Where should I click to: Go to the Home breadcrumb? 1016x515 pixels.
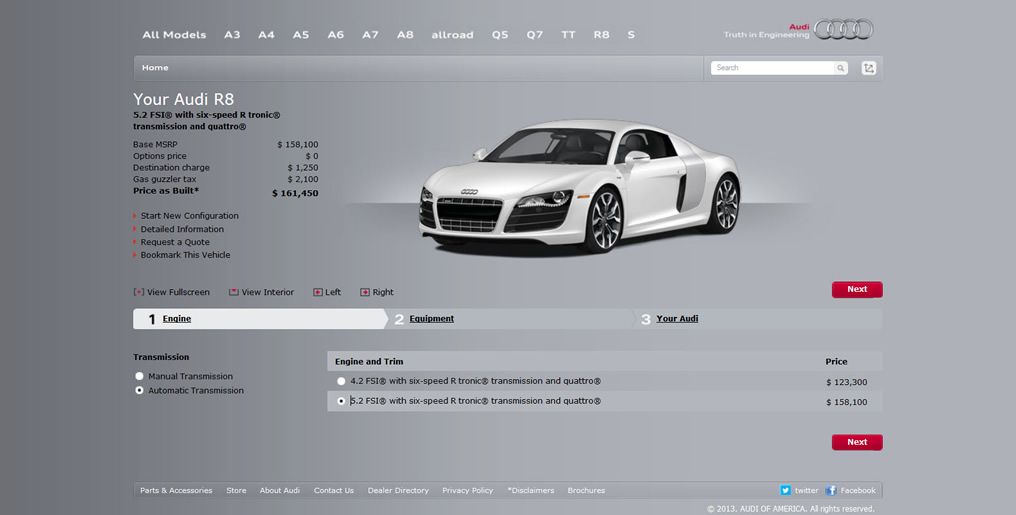tap(155, 68)
